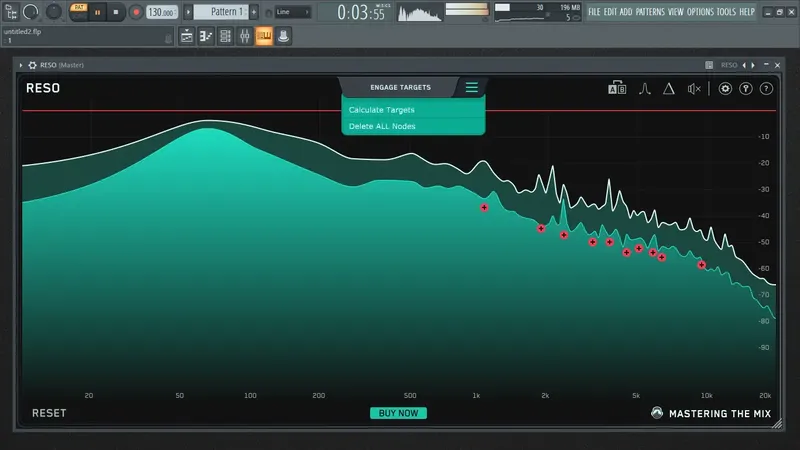
Task: Click the untitled2.flp hint panel text
Action: click(x=22, y=32)
